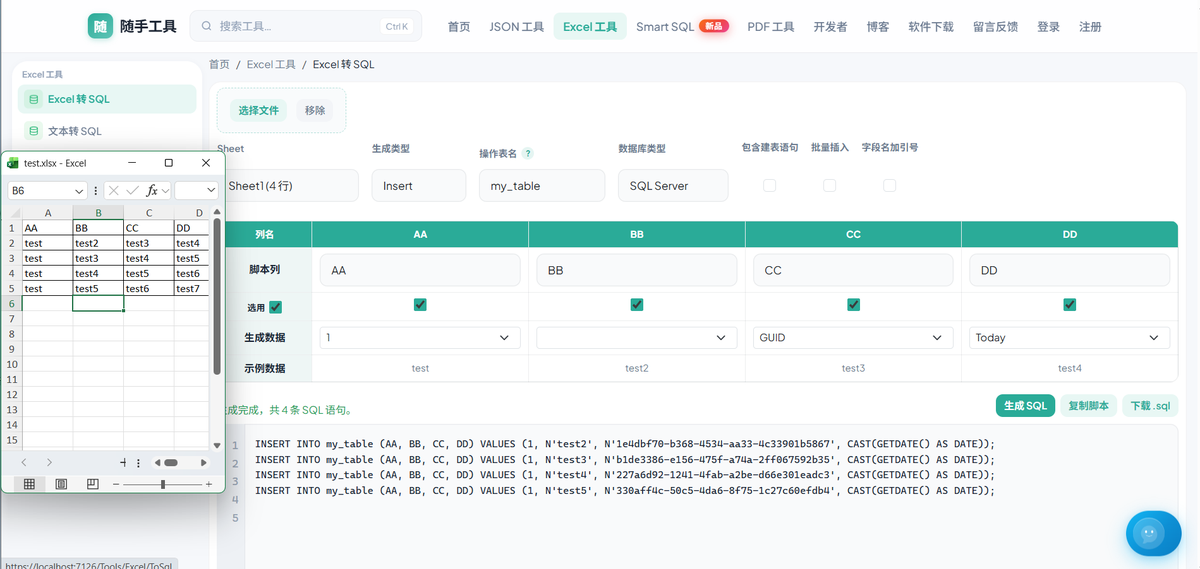Click the Excel 转 SQL sidebar database icon
Image resolution: width=1200 pixels, height=569 pixels.
pos(34,99)
